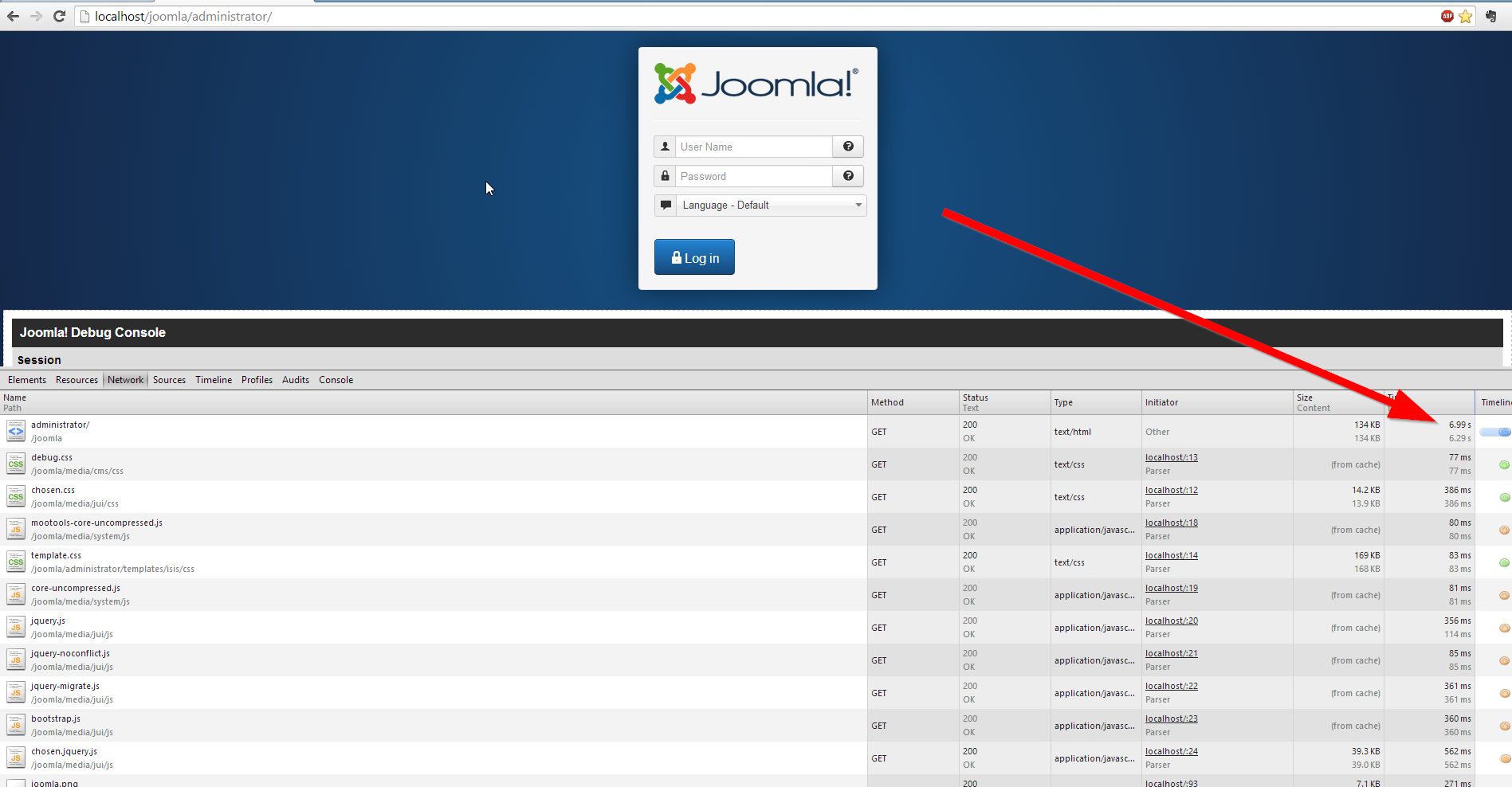This screenshot has width=1512, height=787.
Task: Select the JS icon for jquery-noconflict.js
Action: point(16,660)
